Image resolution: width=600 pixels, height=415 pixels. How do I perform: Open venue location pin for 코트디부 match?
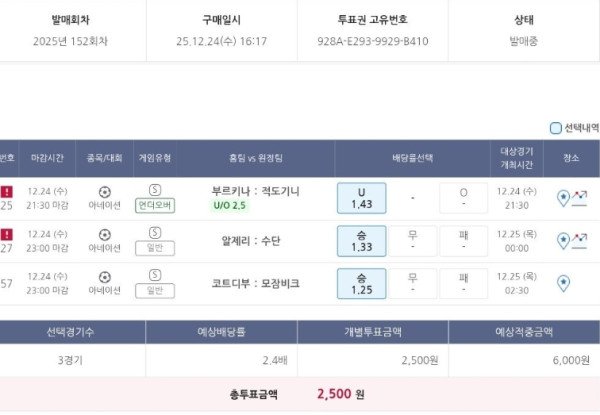point(563,283)
